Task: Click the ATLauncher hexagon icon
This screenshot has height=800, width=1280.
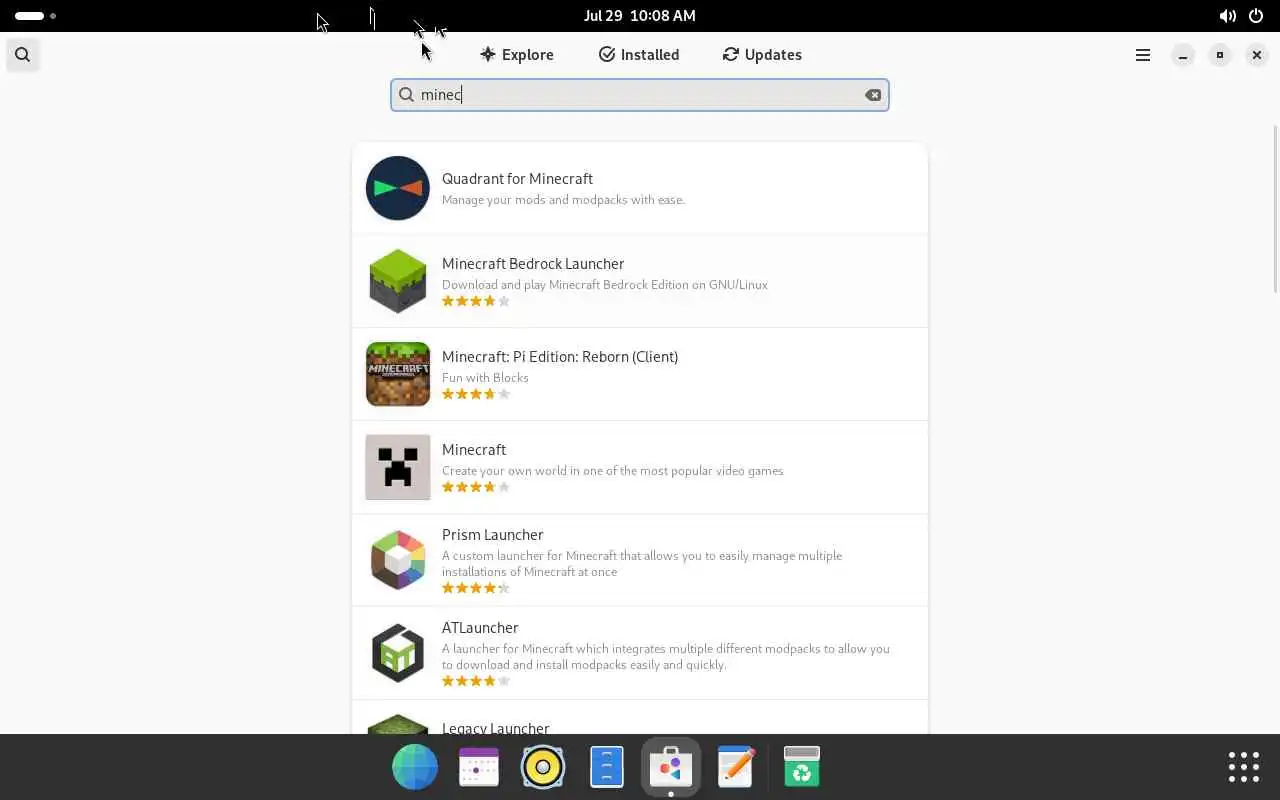Action: (398, 653)
